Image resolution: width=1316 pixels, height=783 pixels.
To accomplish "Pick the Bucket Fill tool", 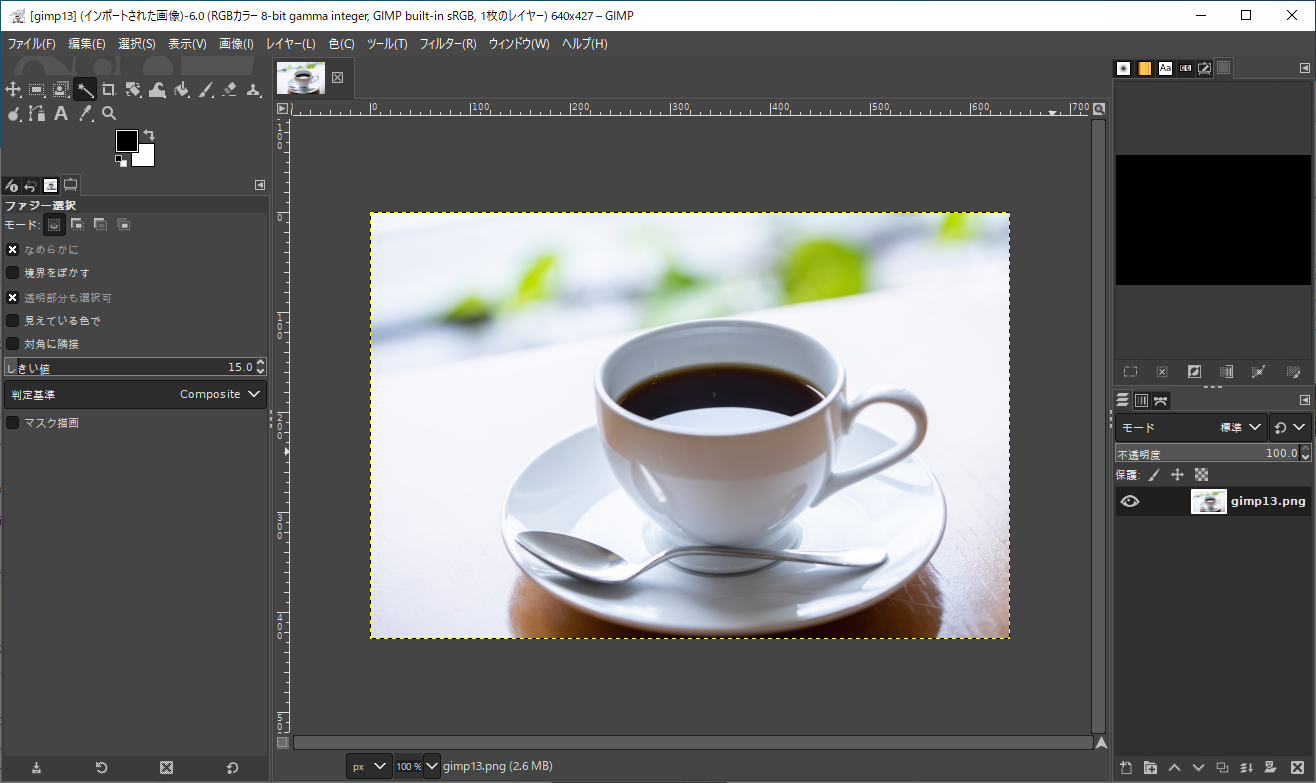I will click(181, 90).
